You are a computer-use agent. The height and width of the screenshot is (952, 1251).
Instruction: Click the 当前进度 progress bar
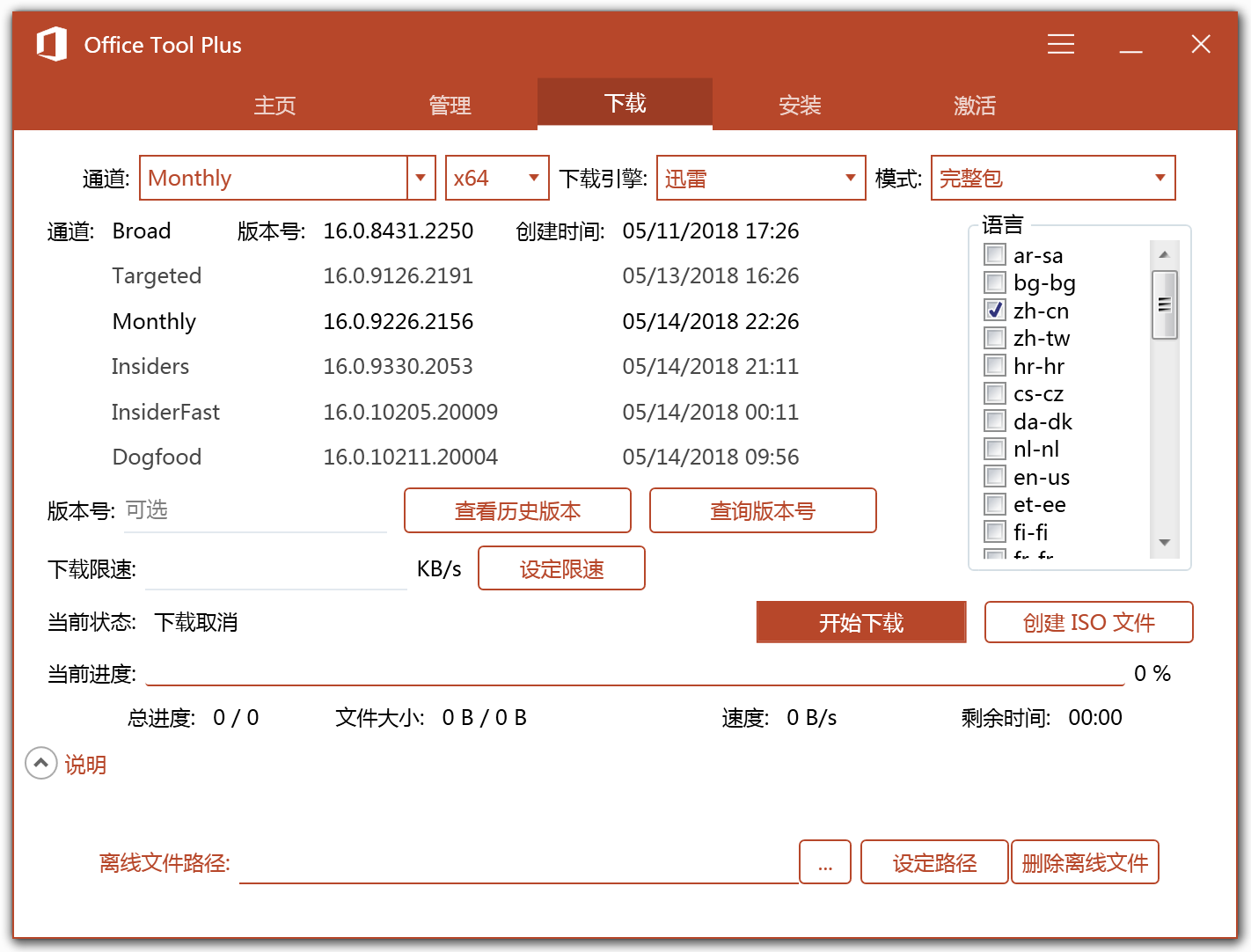tap(635, 675)
